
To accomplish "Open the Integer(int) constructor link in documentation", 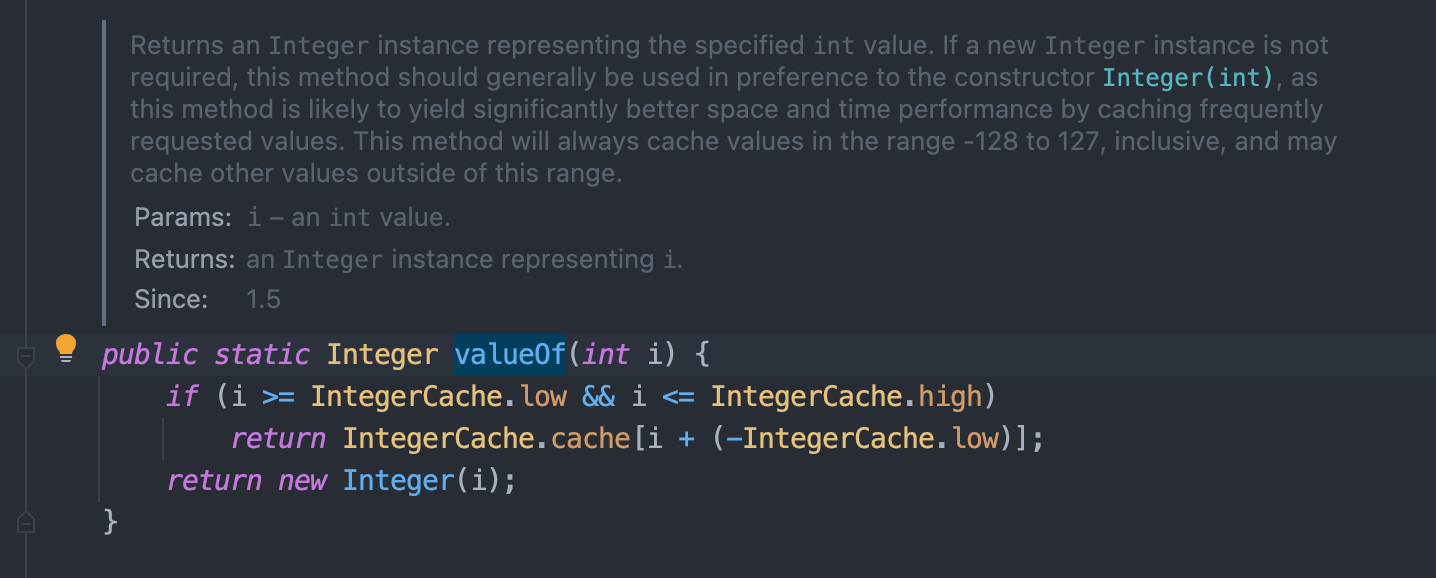I will [x=1188, y=77].
